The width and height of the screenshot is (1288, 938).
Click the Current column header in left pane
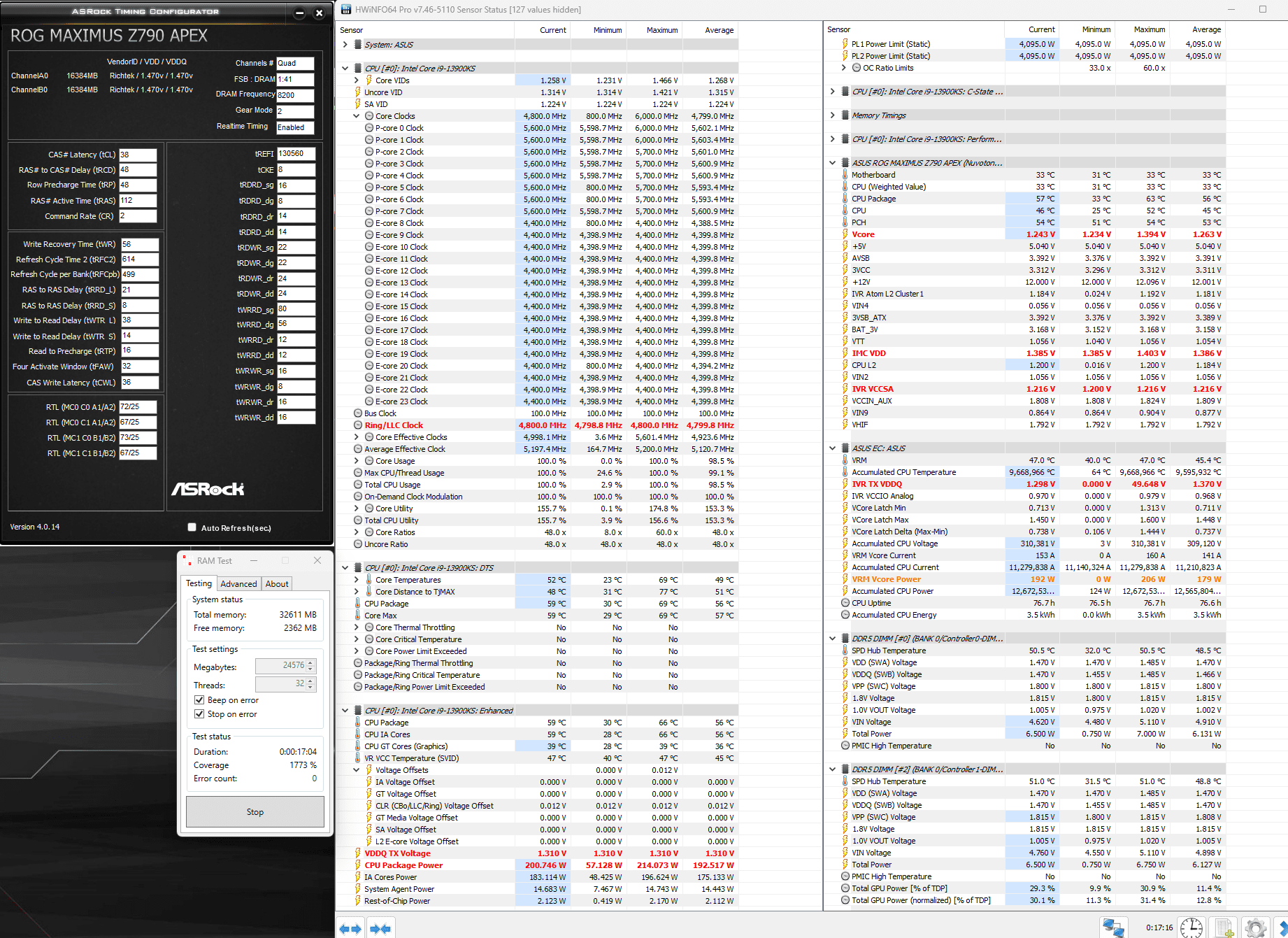pos(543,30)
